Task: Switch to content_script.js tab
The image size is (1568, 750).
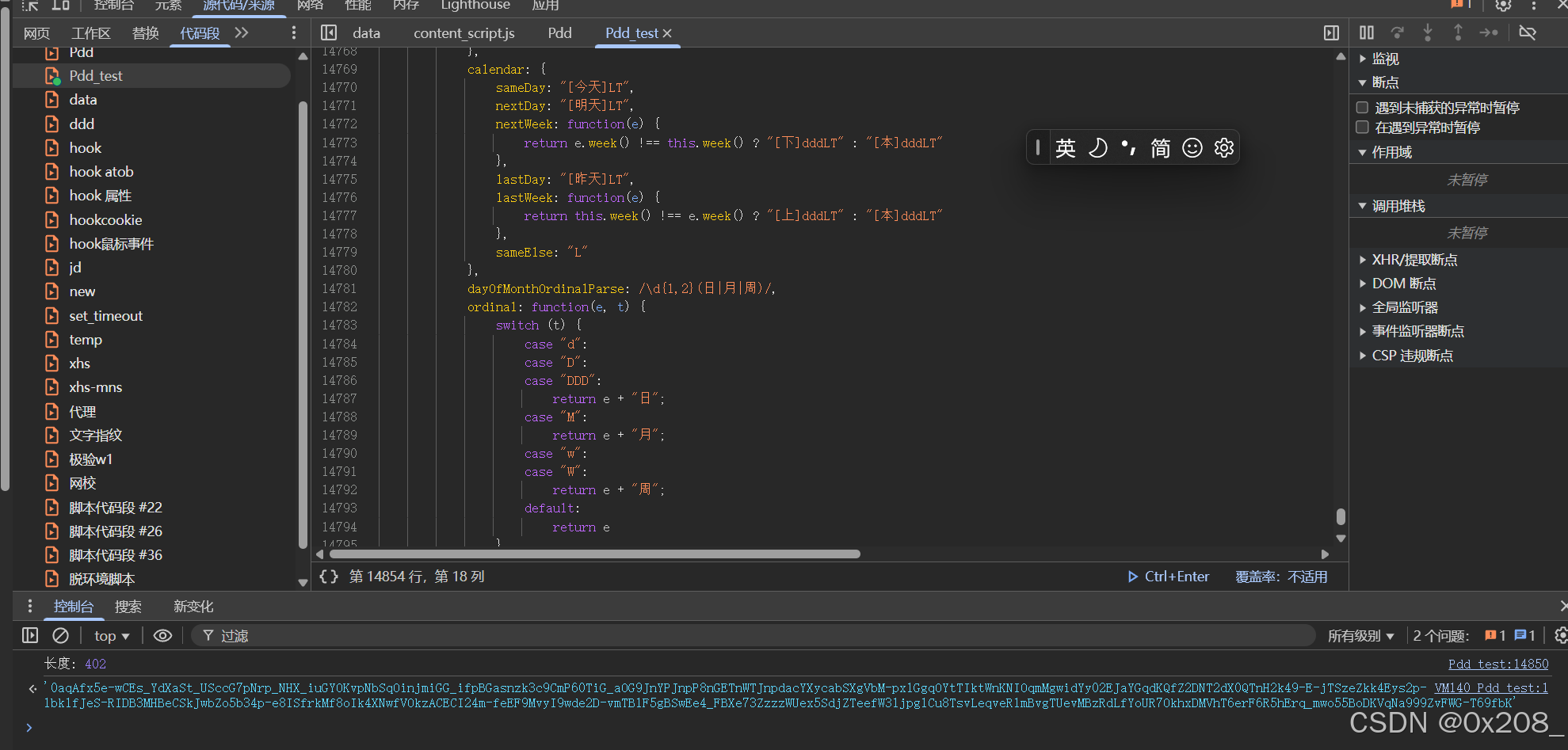Action: pos(464,33)
